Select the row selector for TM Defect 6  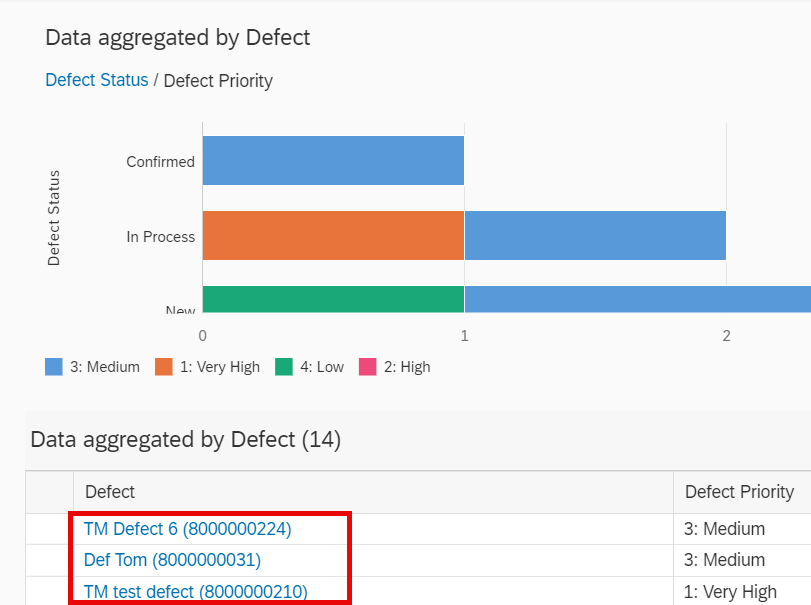(x=49, y=529)
